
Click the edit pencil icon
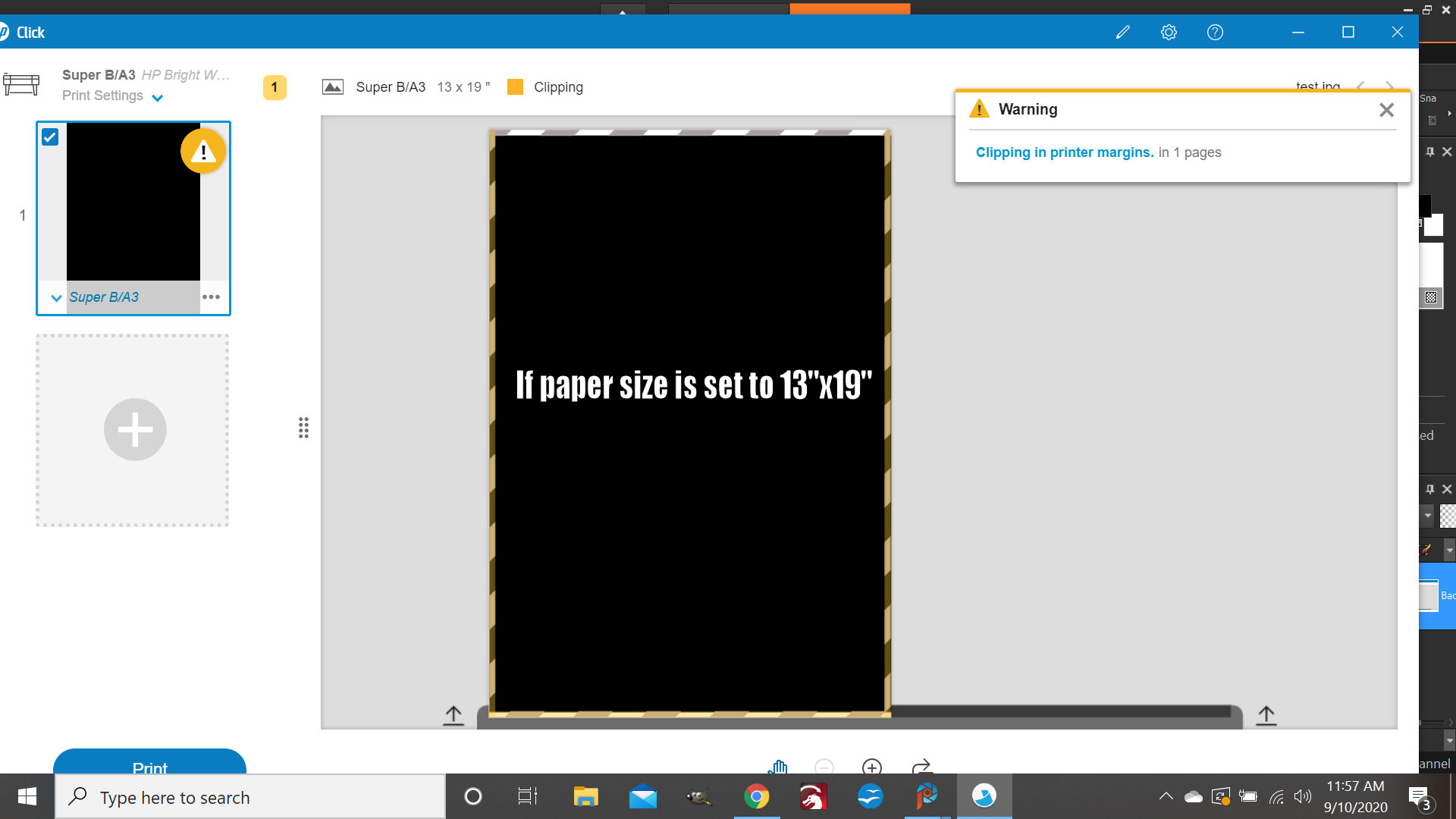(1123, 32)
